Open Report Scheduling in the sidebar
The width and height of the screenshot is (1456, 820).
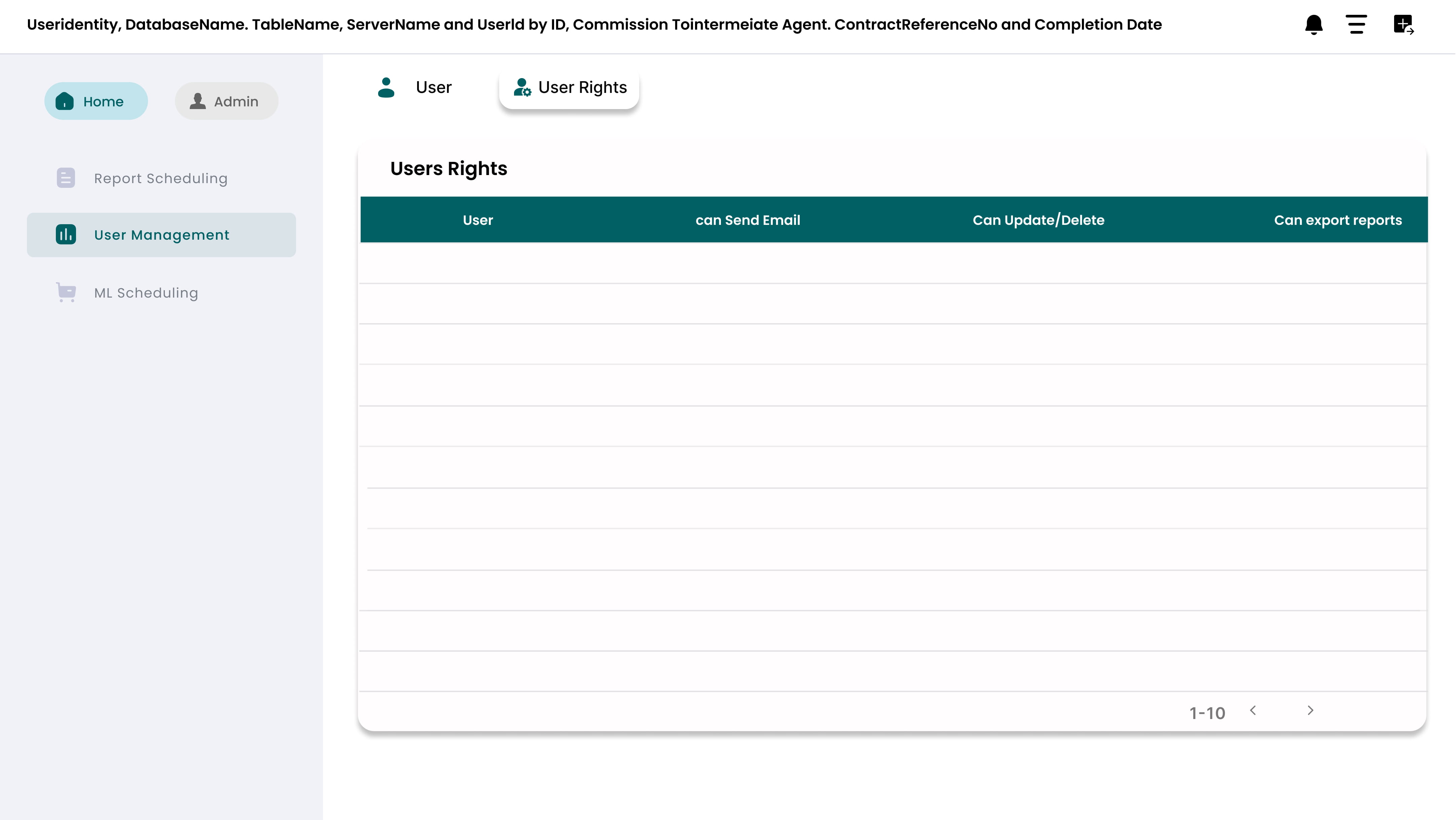(160, 179)
